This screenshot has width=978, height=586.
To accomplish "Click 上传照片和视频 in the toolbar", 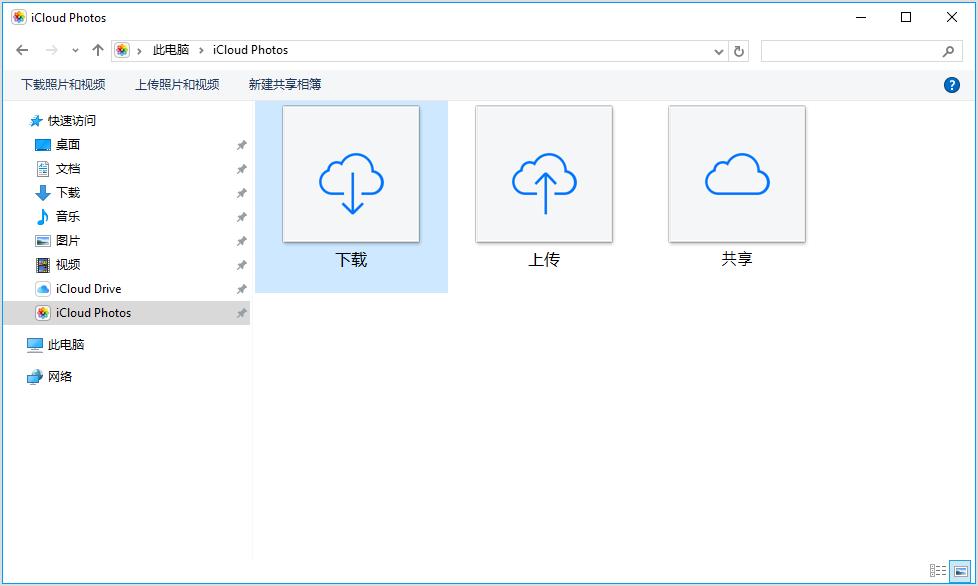I will point(175,84).
